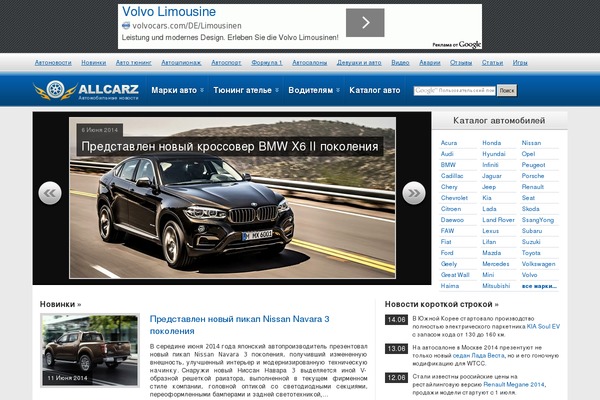The height and width of the screenshot is (400, 600).
Task: Select Porsche in car catalog
Action: coord(533,176)
